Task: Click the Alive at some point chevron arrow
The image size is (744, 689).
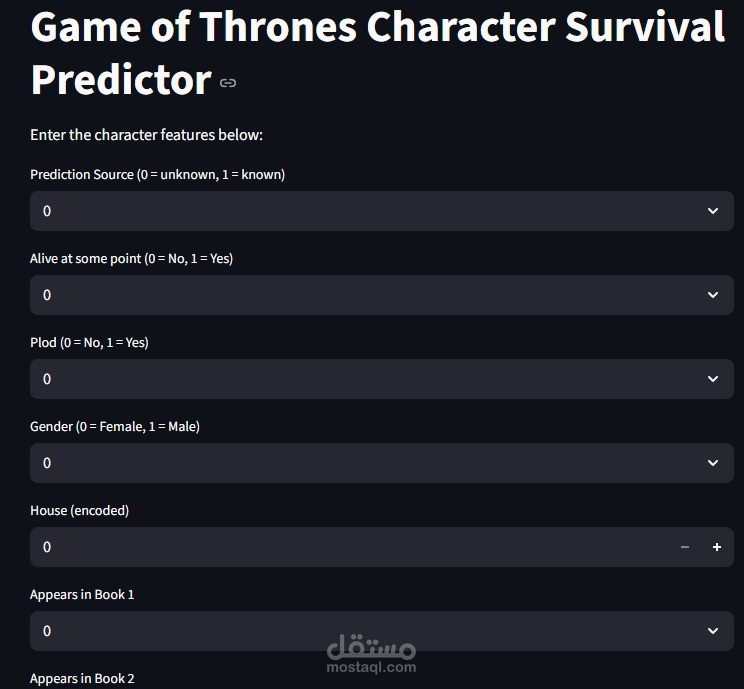Action: click(x=713, y=295)
